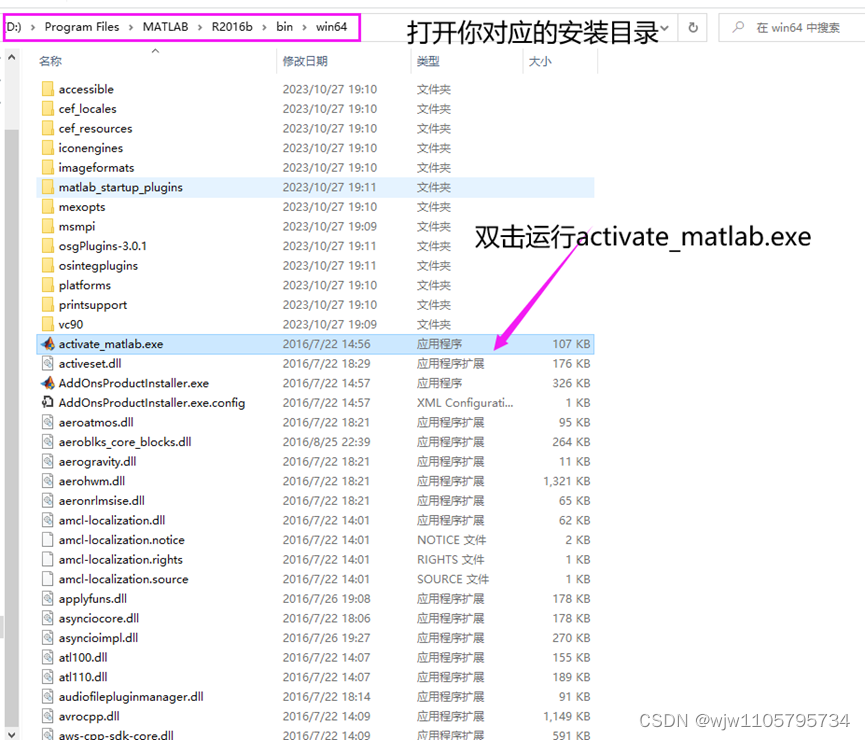865x740 pixels.
Task: Open the mexopts folder icon
Action: (47, 206)
